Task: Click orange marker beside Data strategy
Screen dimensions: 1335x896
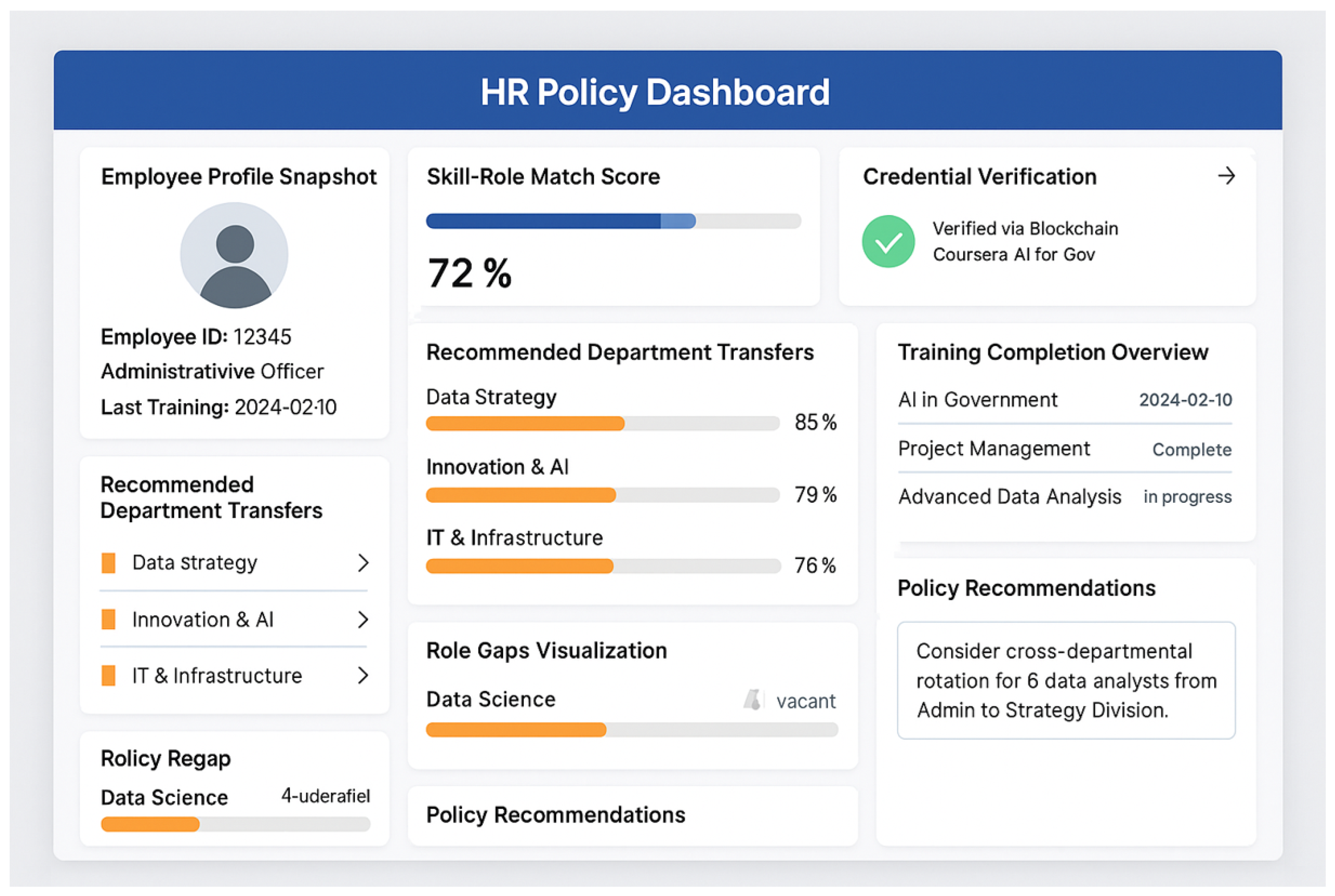Action: [x=108, y=563]
